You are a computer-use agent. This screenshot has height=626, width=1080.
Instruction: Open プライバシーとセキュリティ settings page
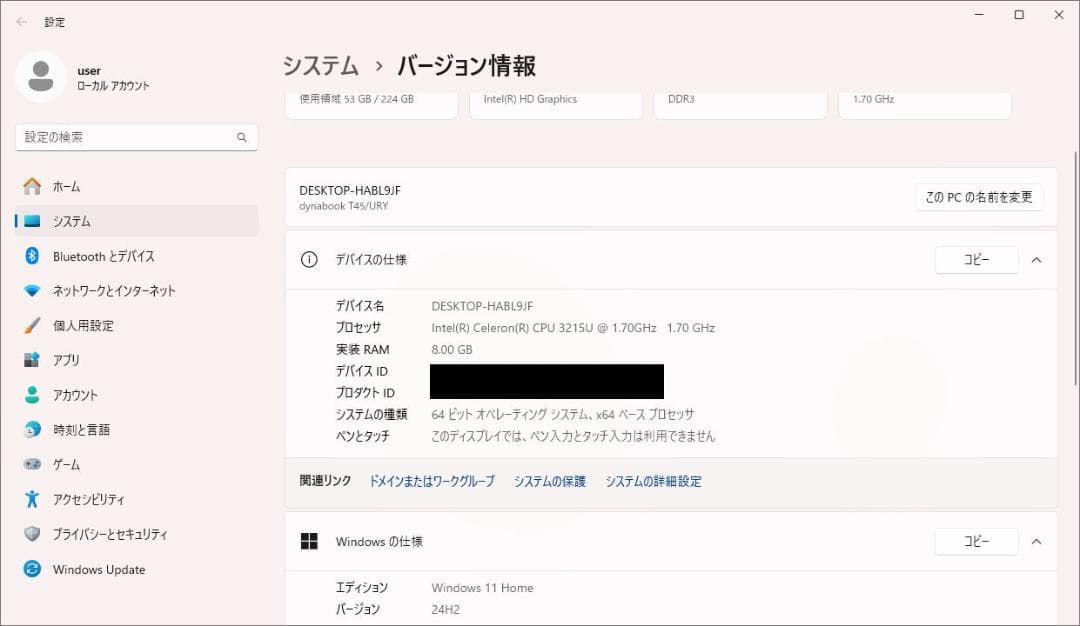coord(136,534)
